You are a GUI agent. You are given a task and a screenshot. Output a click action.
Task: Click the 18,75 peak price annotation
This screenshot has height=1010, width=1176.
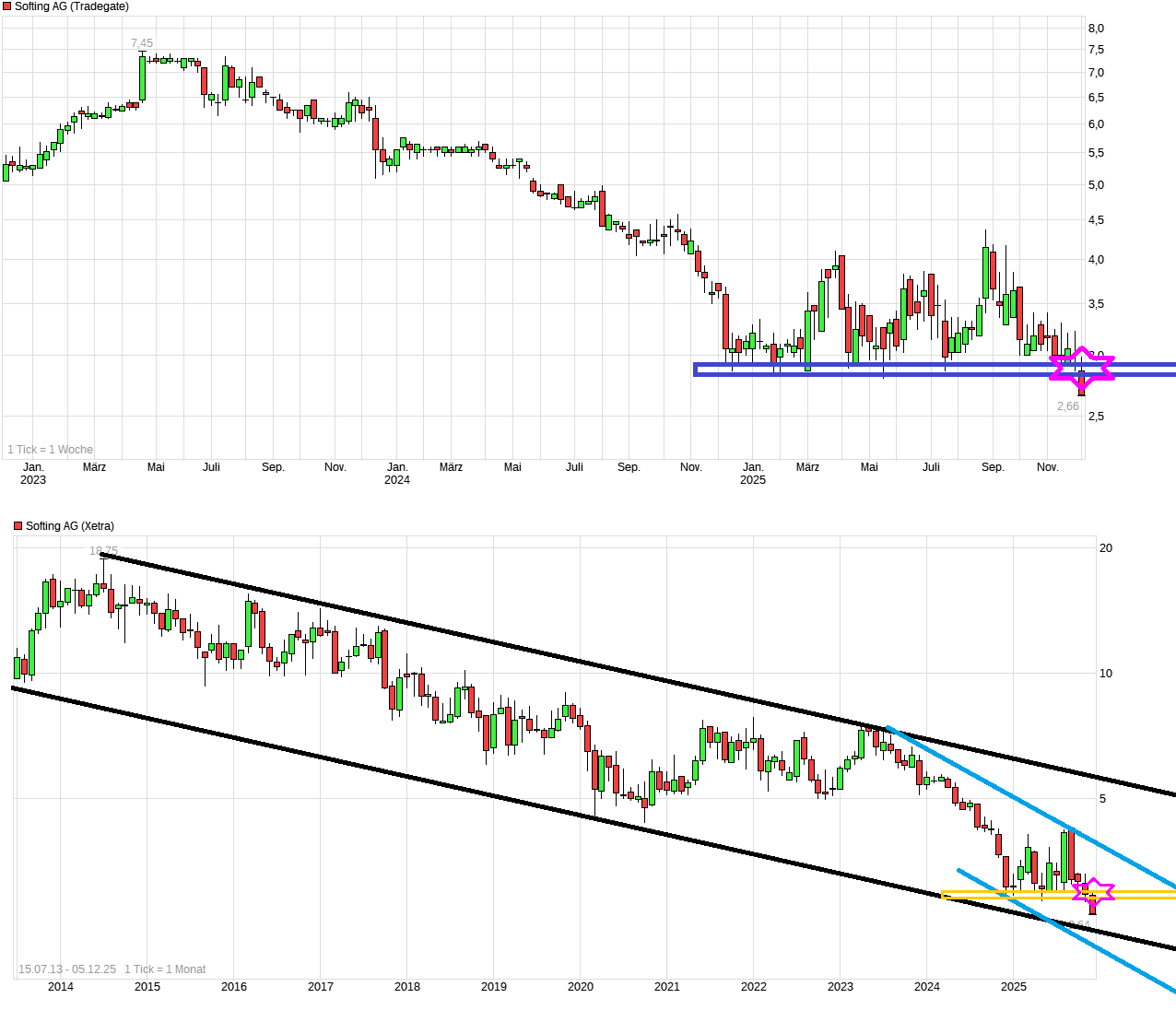coord(101,552)
